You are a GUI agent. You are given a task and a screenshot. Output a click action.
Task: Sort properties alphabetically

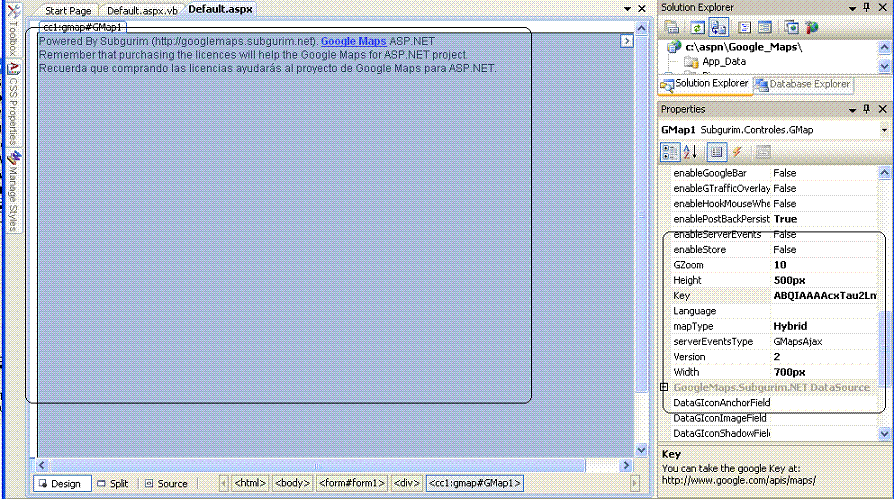pyautogui.click(x=690, y=152)
